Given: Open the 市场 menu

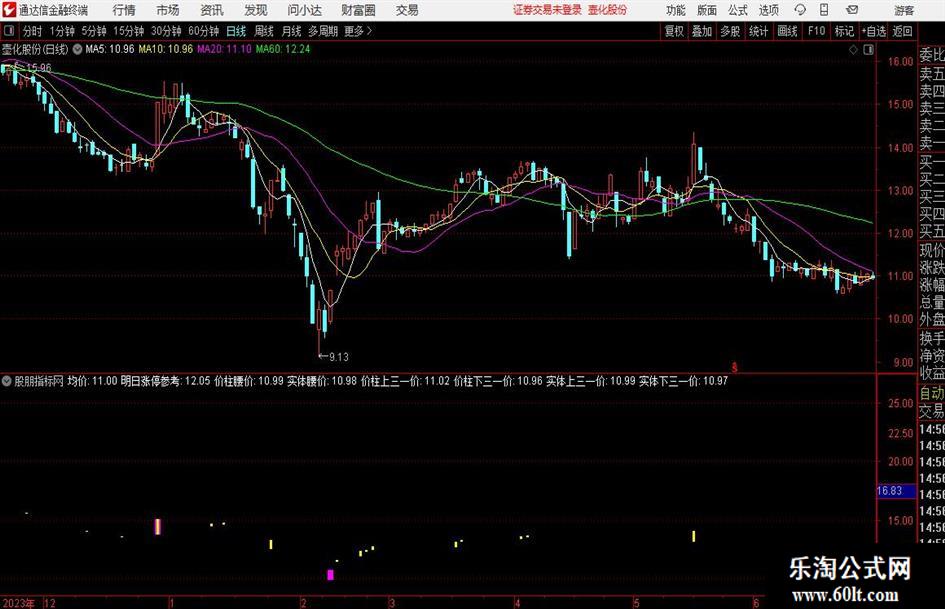Looking at the screenshot, I should coord(168,10).
